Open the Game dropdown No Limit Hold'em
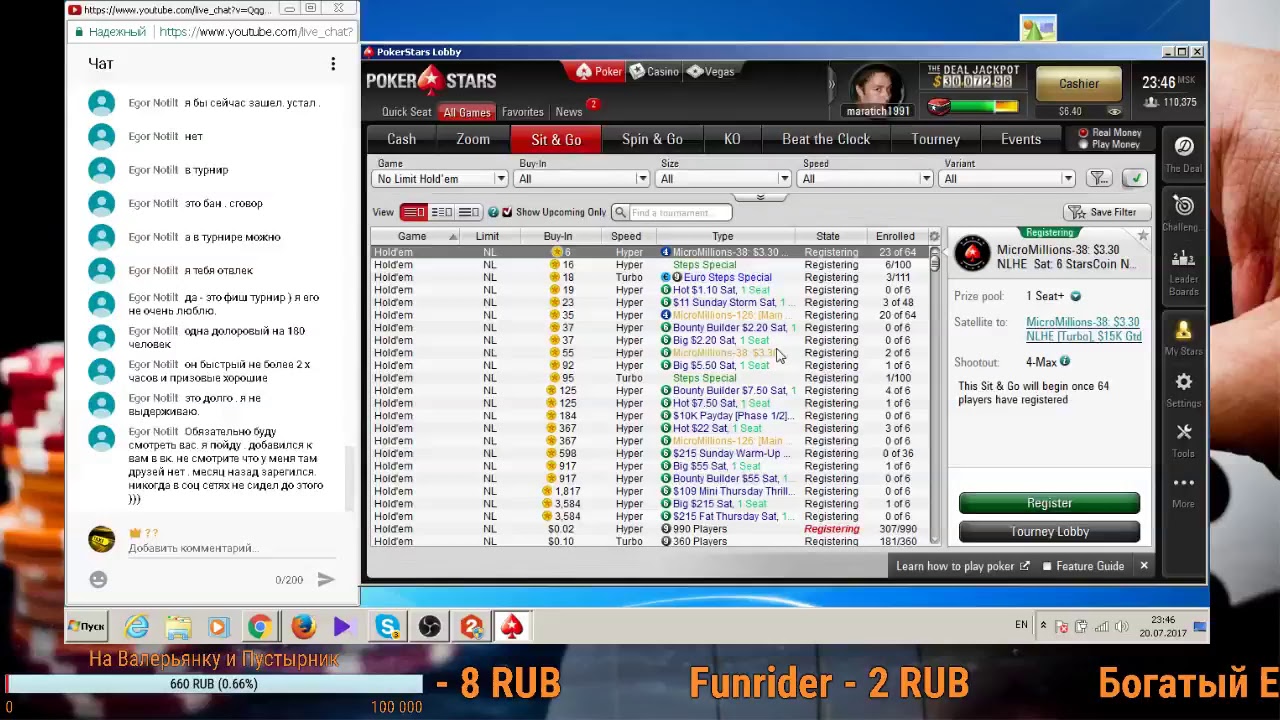 pyautogui.click(x=441, y=179)
